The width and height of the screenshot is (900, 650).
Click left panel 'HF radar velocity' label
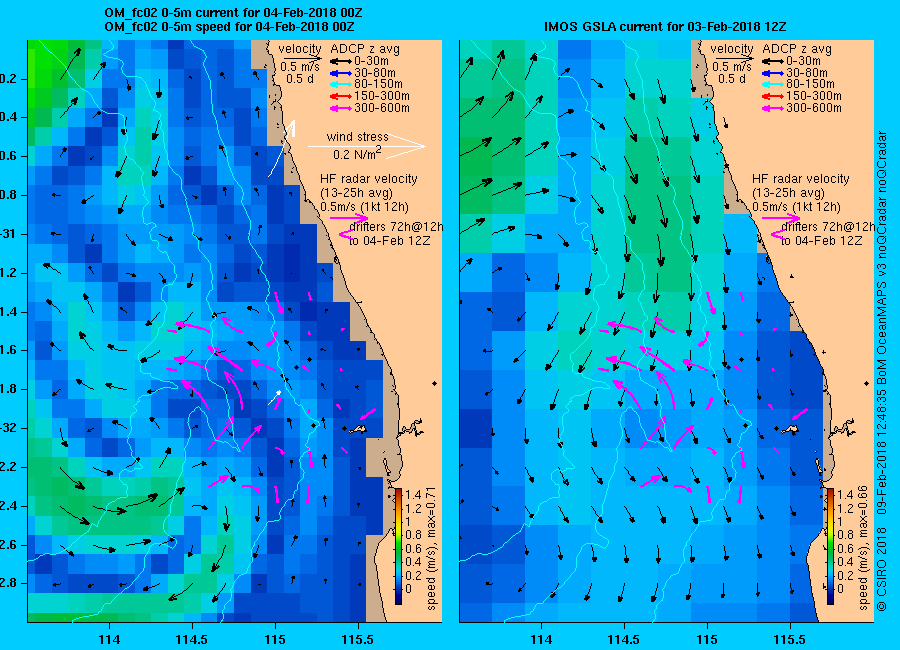(368, 179)
